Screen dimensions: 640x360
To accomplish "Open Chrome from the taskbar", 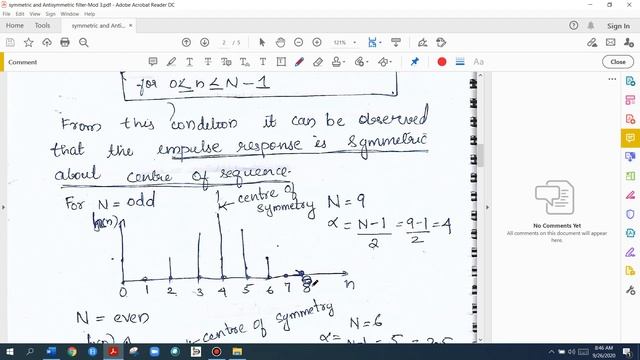I will pyautogui.click(x=72, y=351).
